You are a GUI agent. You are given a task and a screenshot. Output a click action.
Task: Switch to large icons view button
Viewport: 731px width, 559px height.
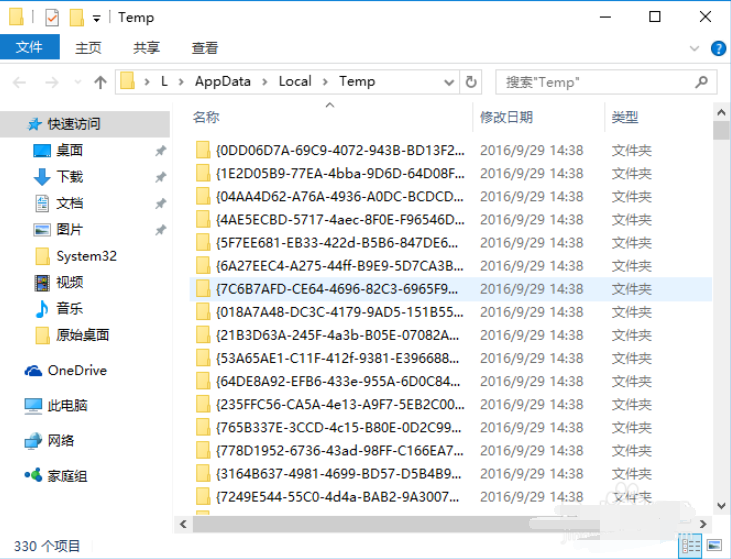715,545
